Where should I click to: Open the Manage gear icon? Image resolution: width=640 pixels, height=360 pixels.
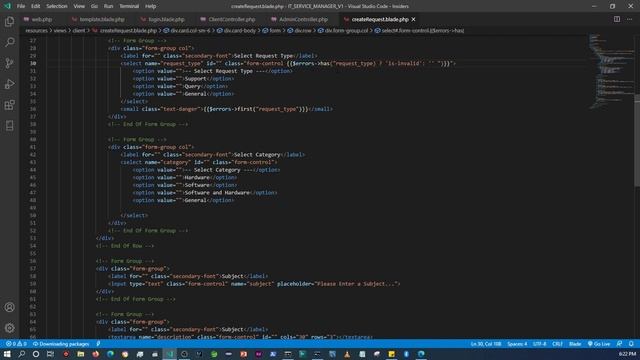click(9, 328)
